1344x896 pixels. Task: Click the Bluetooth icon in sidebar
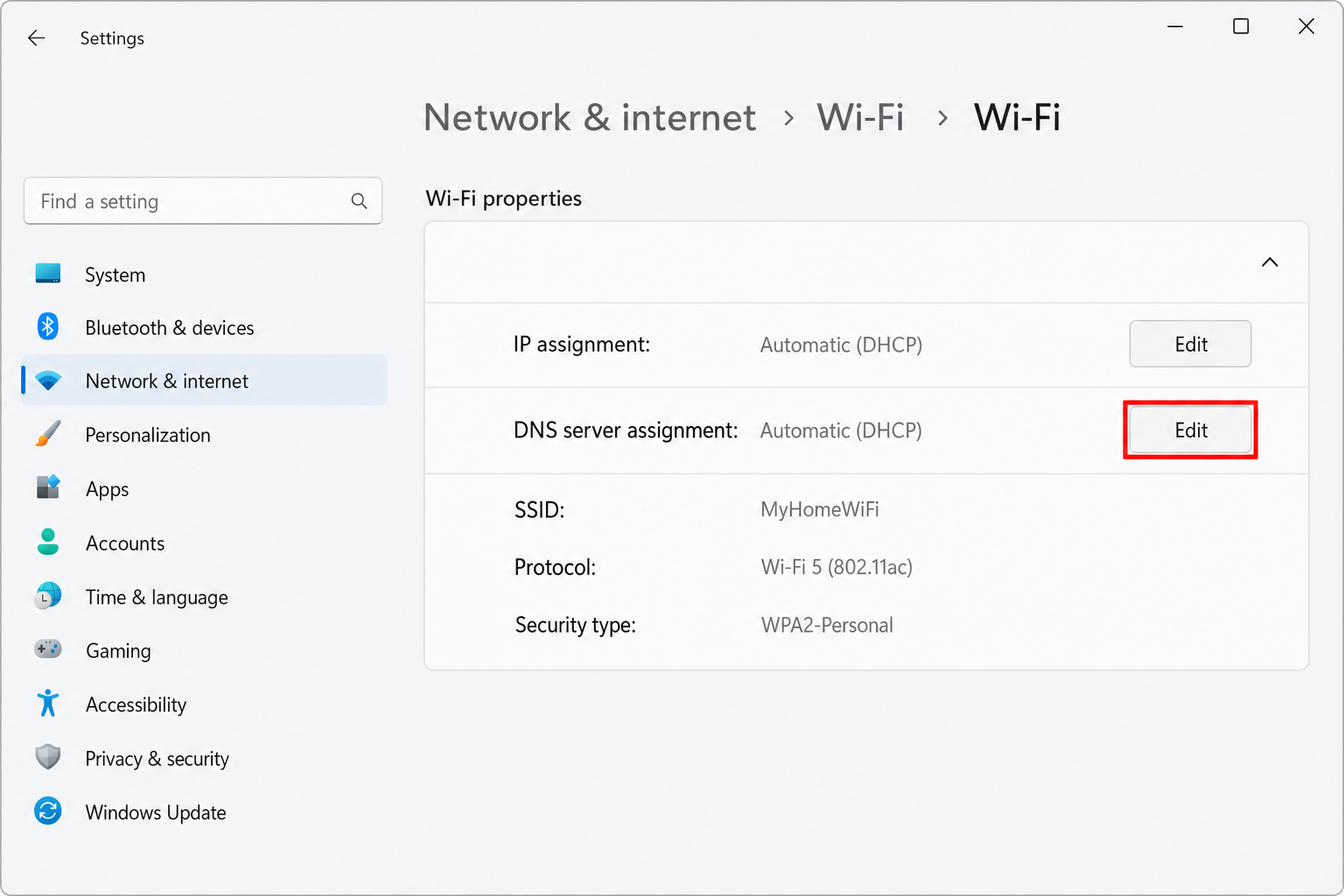[48, 326]
